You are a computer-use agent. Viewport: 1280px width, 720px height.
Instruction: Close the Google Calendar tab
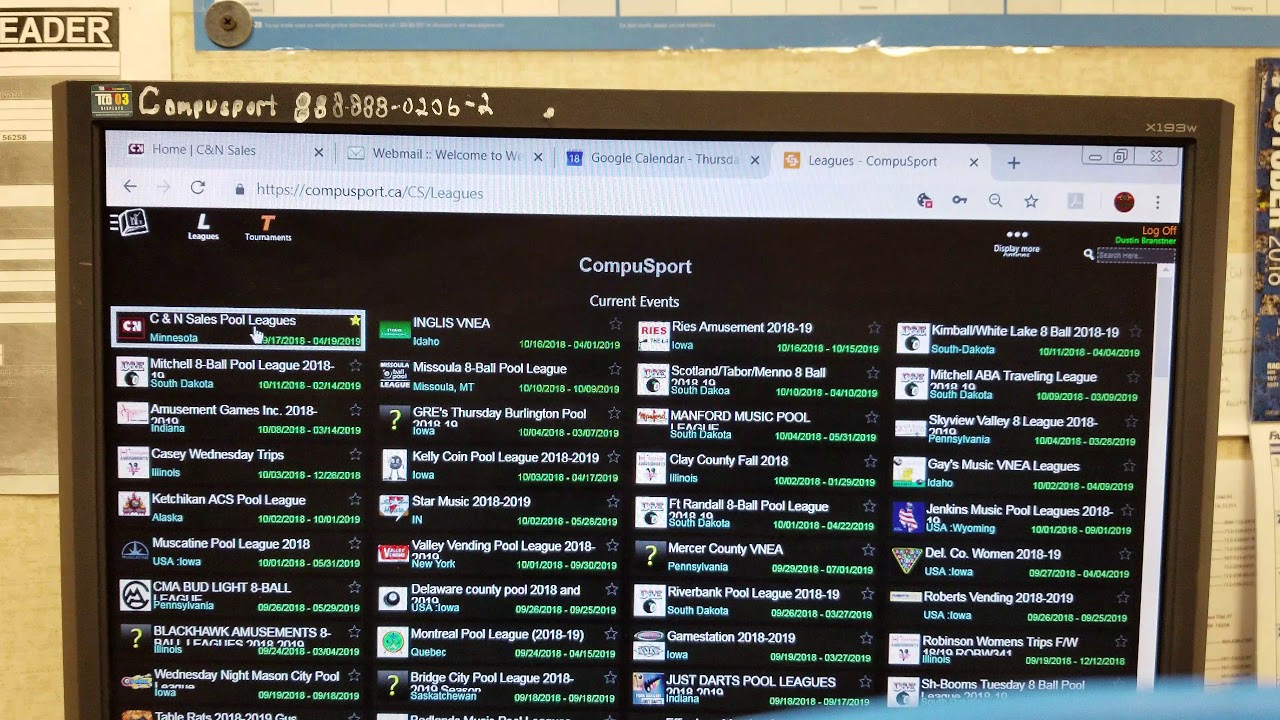pos(755,160)
